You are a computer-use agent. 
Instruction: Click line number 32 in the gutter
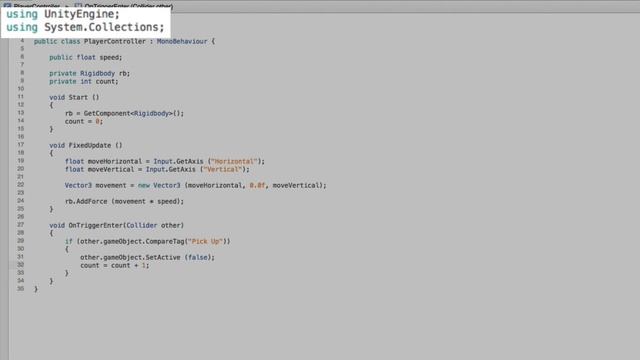[20, 264]
